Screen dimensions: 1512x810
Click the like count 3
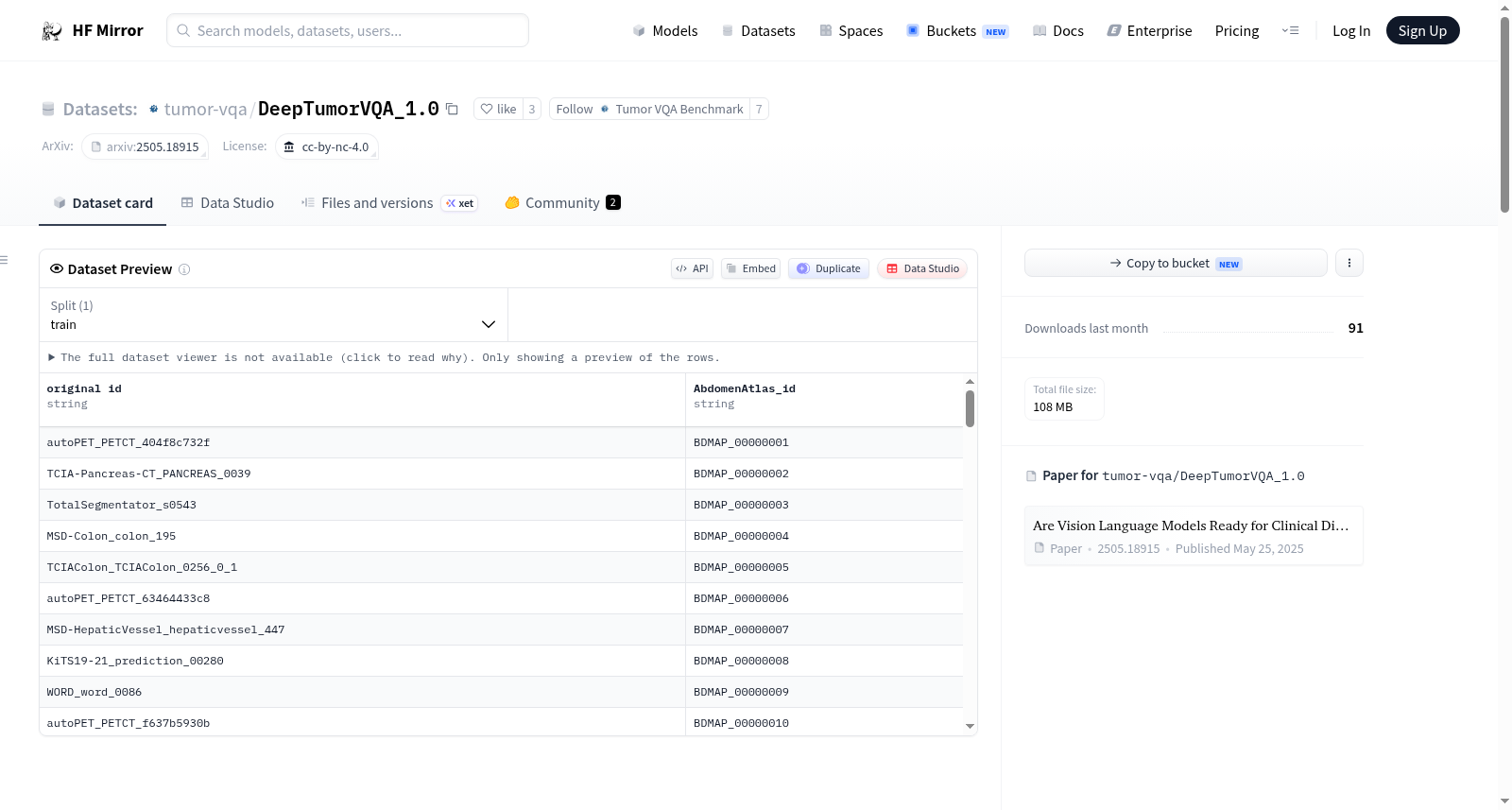(532, 109)
